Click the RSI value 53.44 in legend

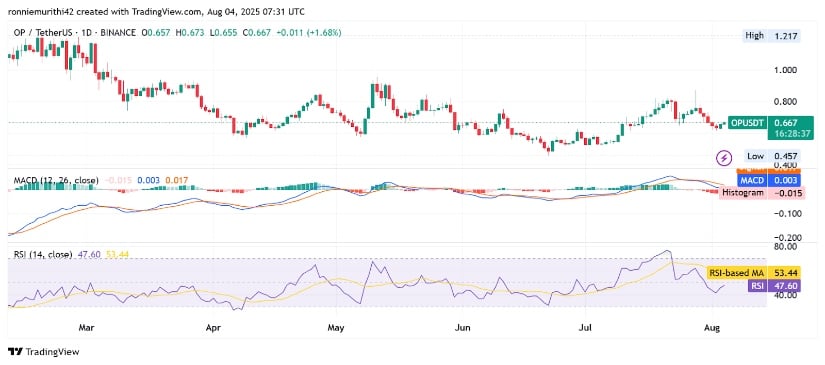coord(117,255)
